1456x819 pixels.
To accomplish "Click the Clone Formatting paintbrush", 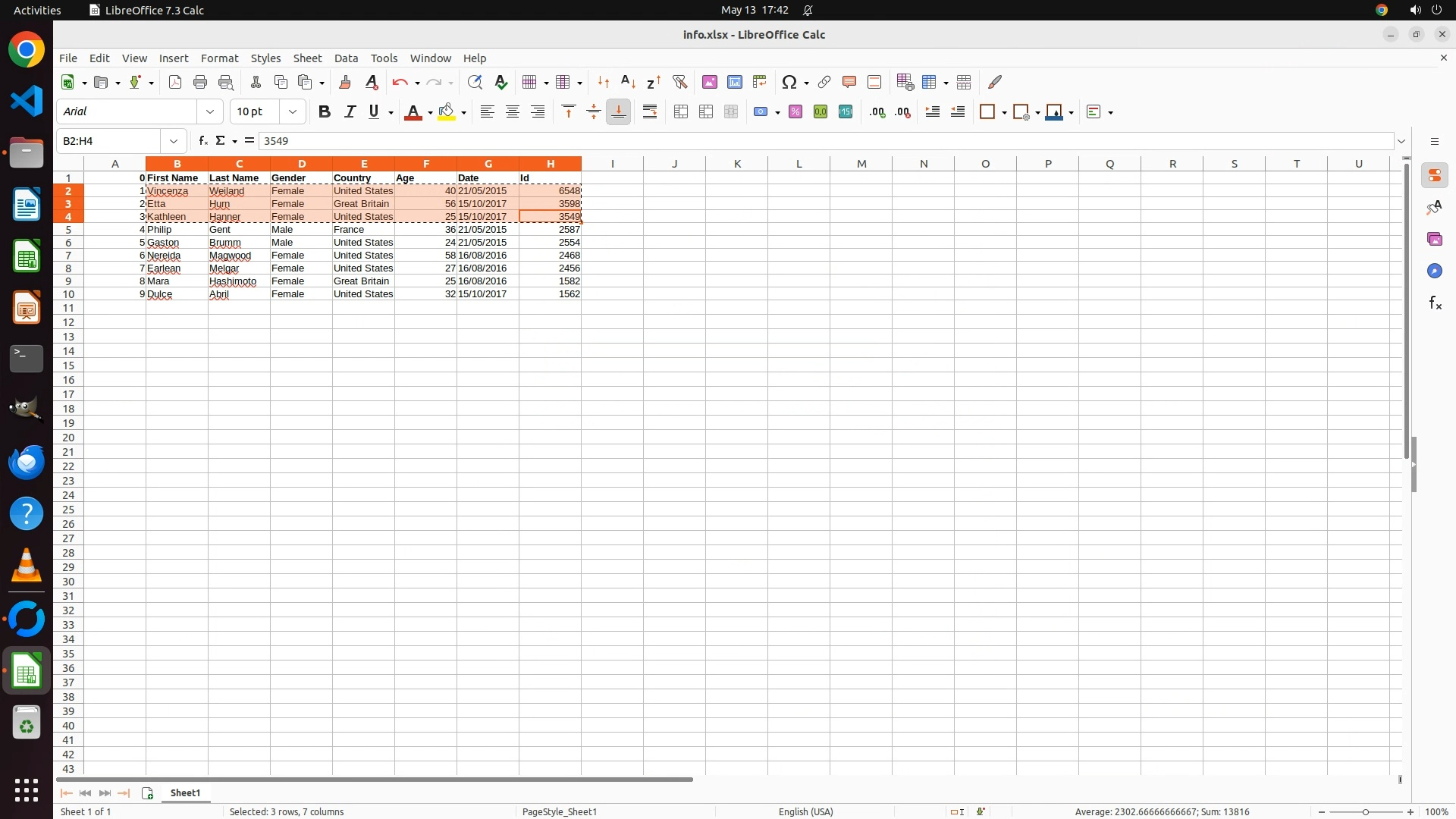I will pyautogui.click(x=345, y=82).
